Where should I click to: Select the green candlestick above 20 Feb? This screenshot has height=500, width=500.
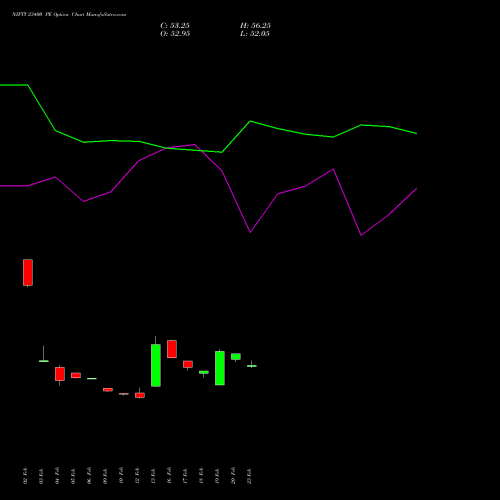coord(236,357)
